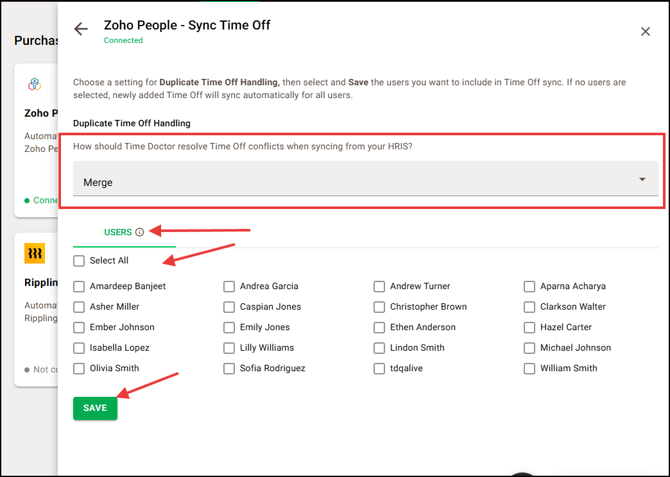Switch to the Users tab

[x=118, y=232]
